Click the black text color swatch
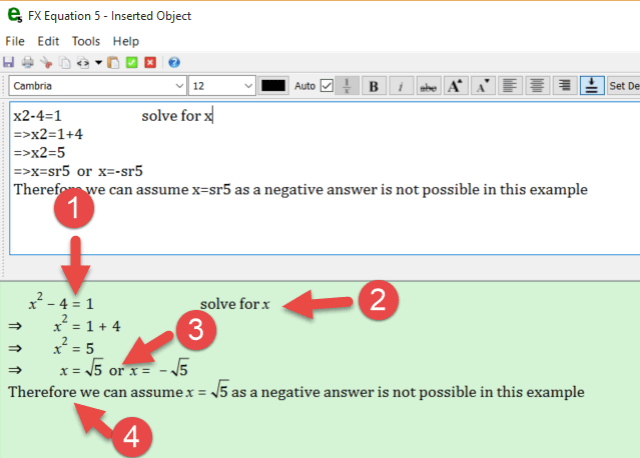 click(x=274, y=86)
